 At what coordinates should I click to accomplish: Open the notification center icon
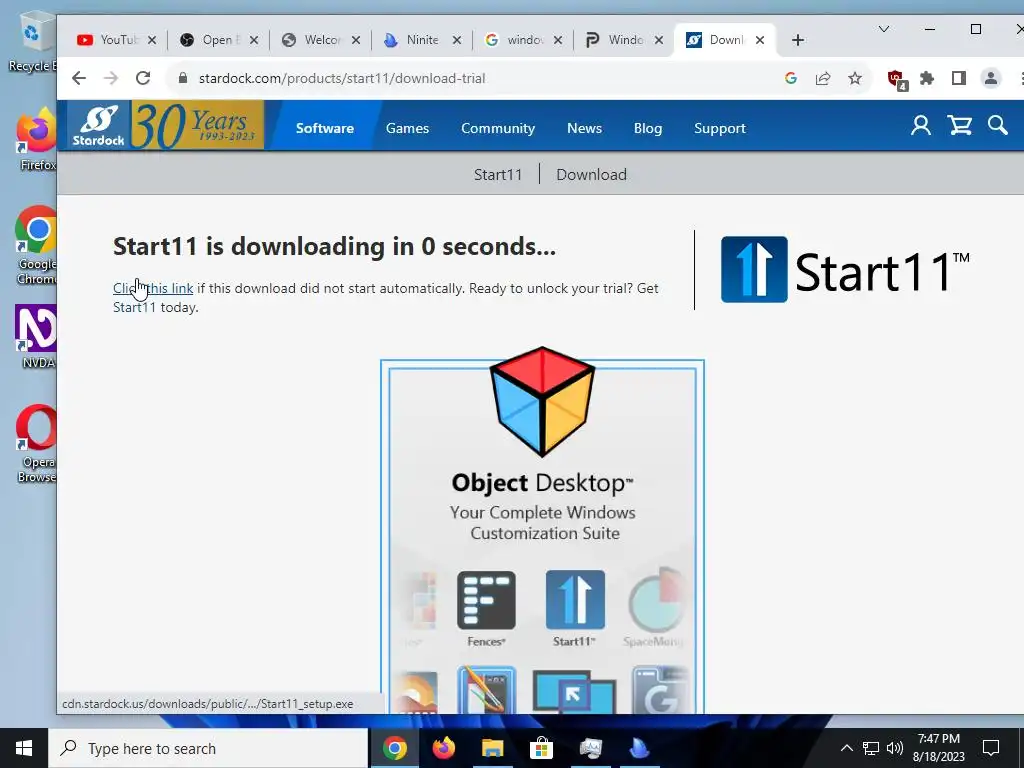click(991, 748)
